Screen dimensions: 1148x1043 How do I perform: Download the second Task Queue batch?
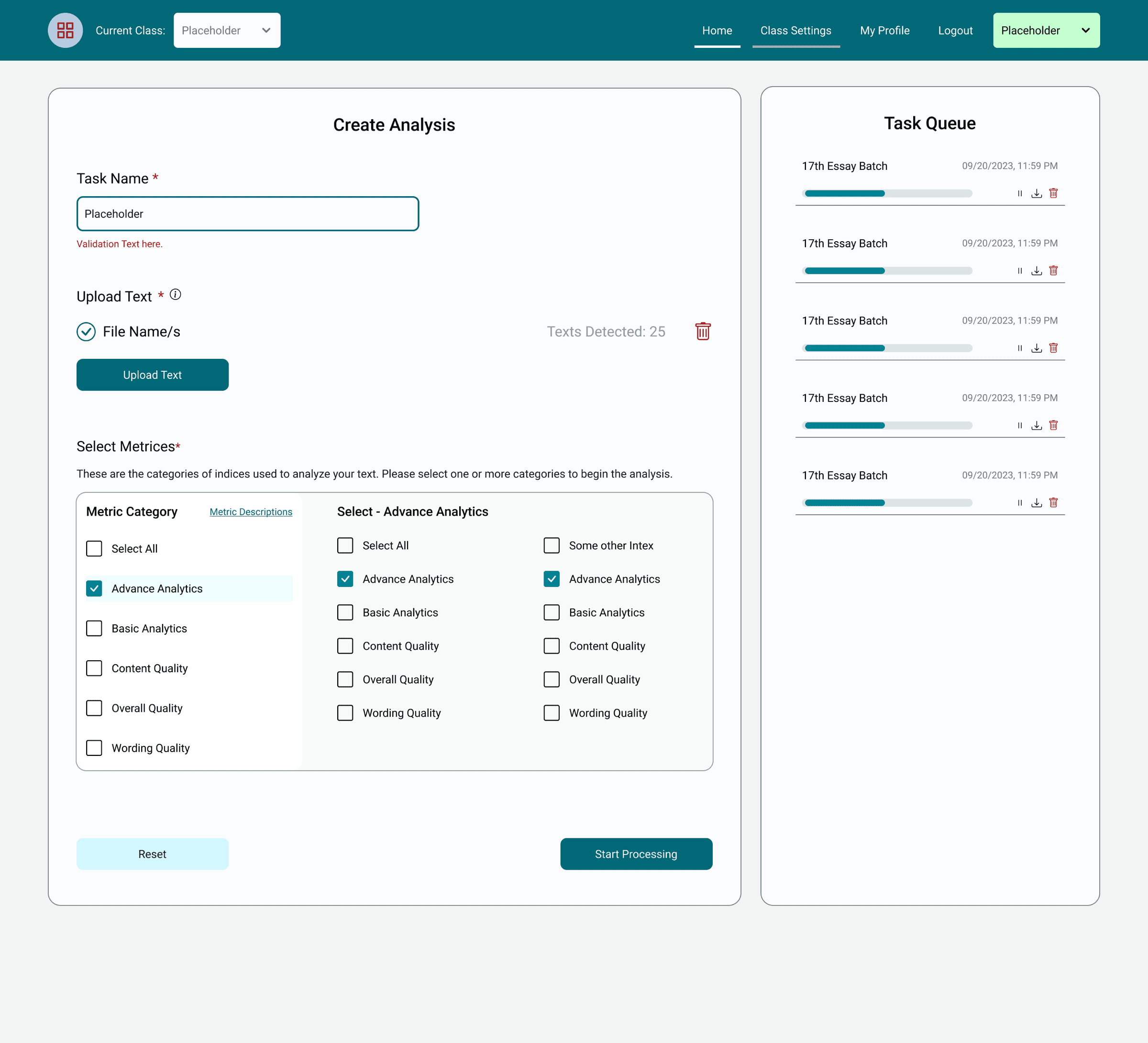point(1037,271)
